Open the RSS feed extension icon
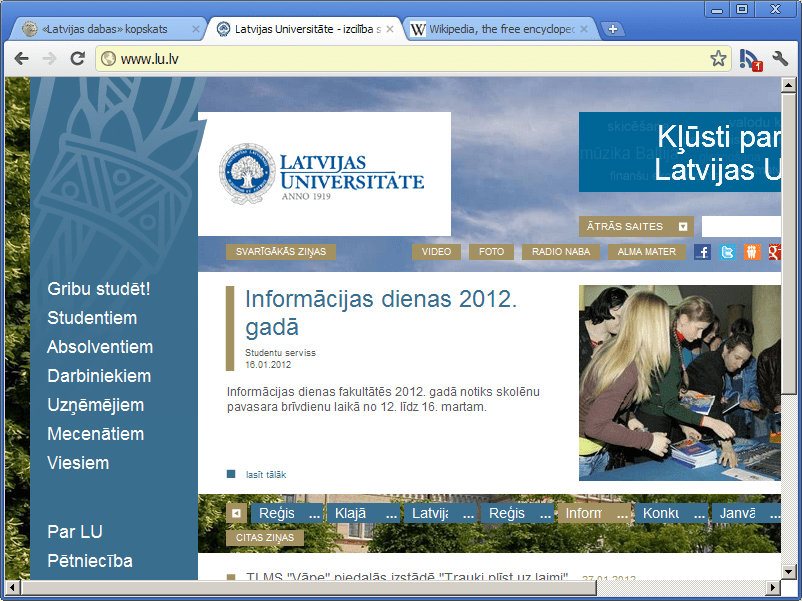The image size is (802, 601). click(750, 59)
